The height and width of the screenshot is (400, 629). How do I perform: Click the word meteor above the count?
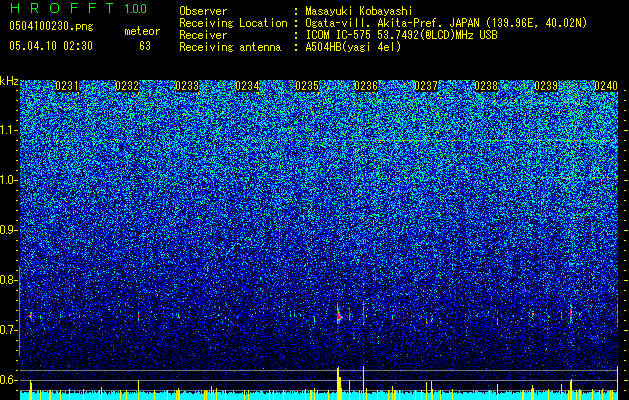click(142, 31)
